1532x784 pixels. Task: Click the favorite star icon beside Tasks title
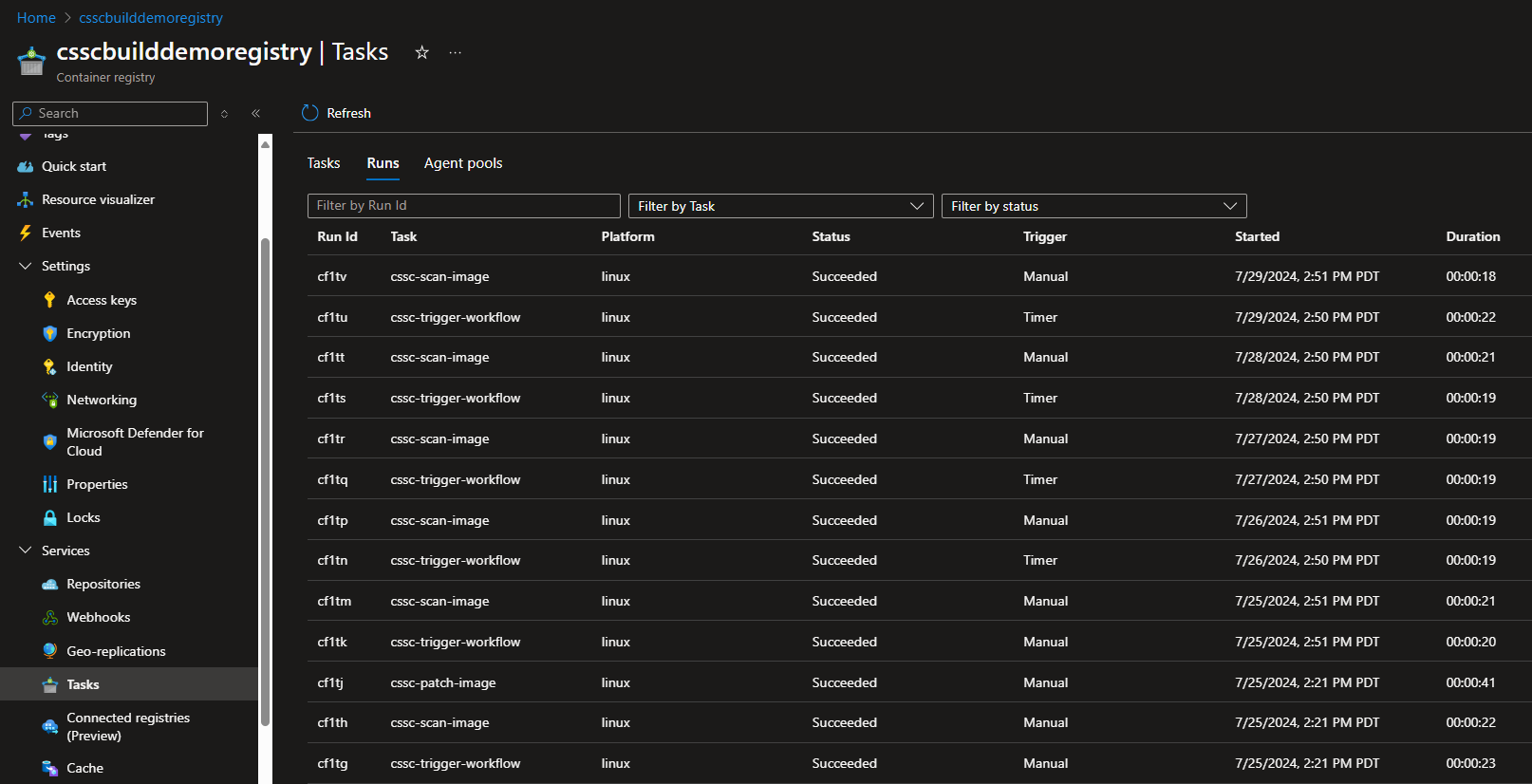pos(421,53)
